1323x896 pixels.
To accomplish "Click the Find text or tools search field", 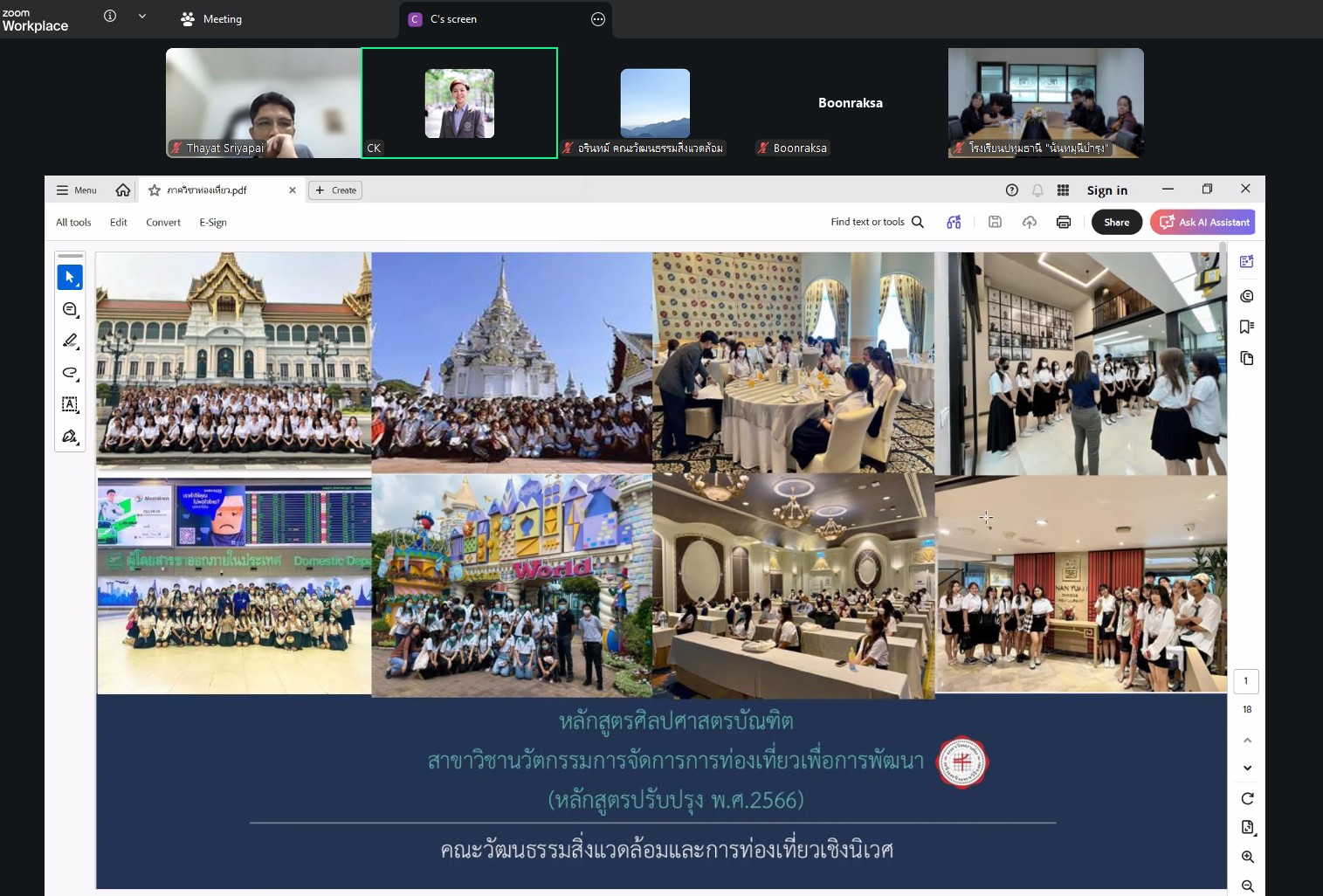I will pyautogui.click(x=877, y=222).
